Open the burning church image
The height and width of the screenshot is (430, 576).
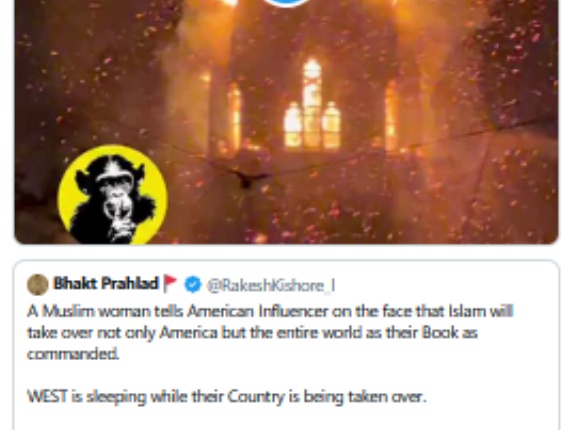[x=287, y=122]
